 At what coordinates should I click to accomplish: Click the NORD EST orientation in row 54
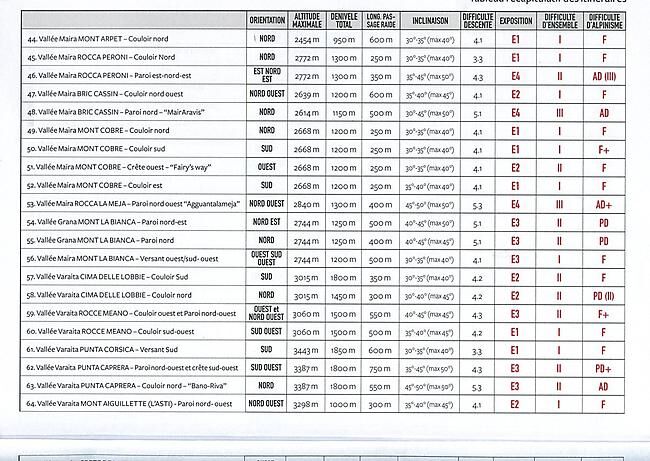[x=267, y=222]
